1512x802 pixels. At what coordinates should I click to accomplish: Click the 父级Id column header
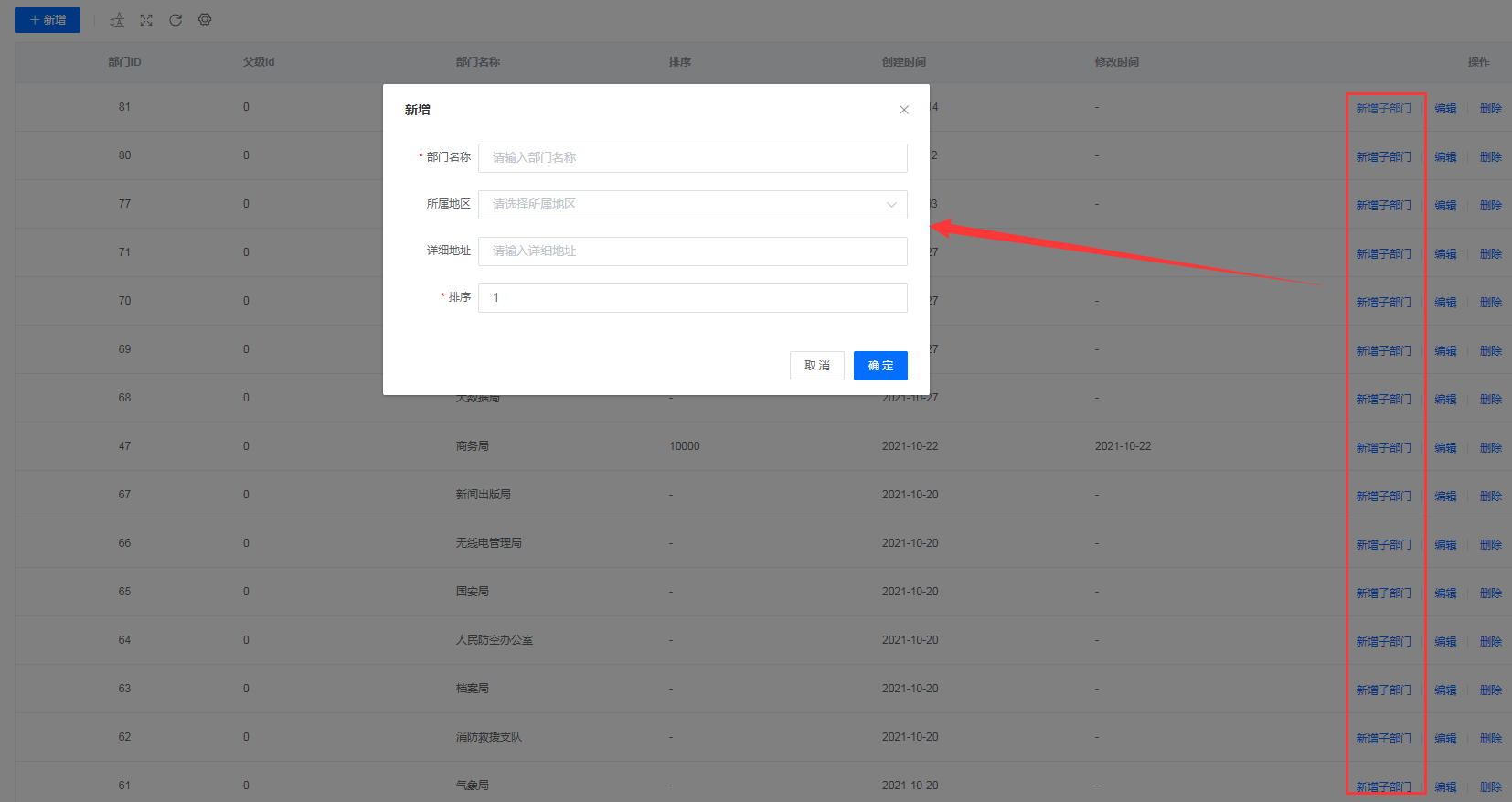(259, 62)
